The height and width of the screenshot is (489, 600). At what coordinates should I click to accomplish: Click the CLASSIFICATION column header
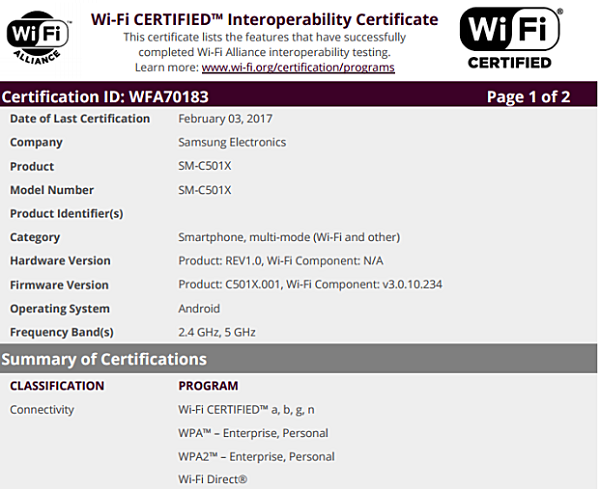pyautogui.click(x=57, y=386)
